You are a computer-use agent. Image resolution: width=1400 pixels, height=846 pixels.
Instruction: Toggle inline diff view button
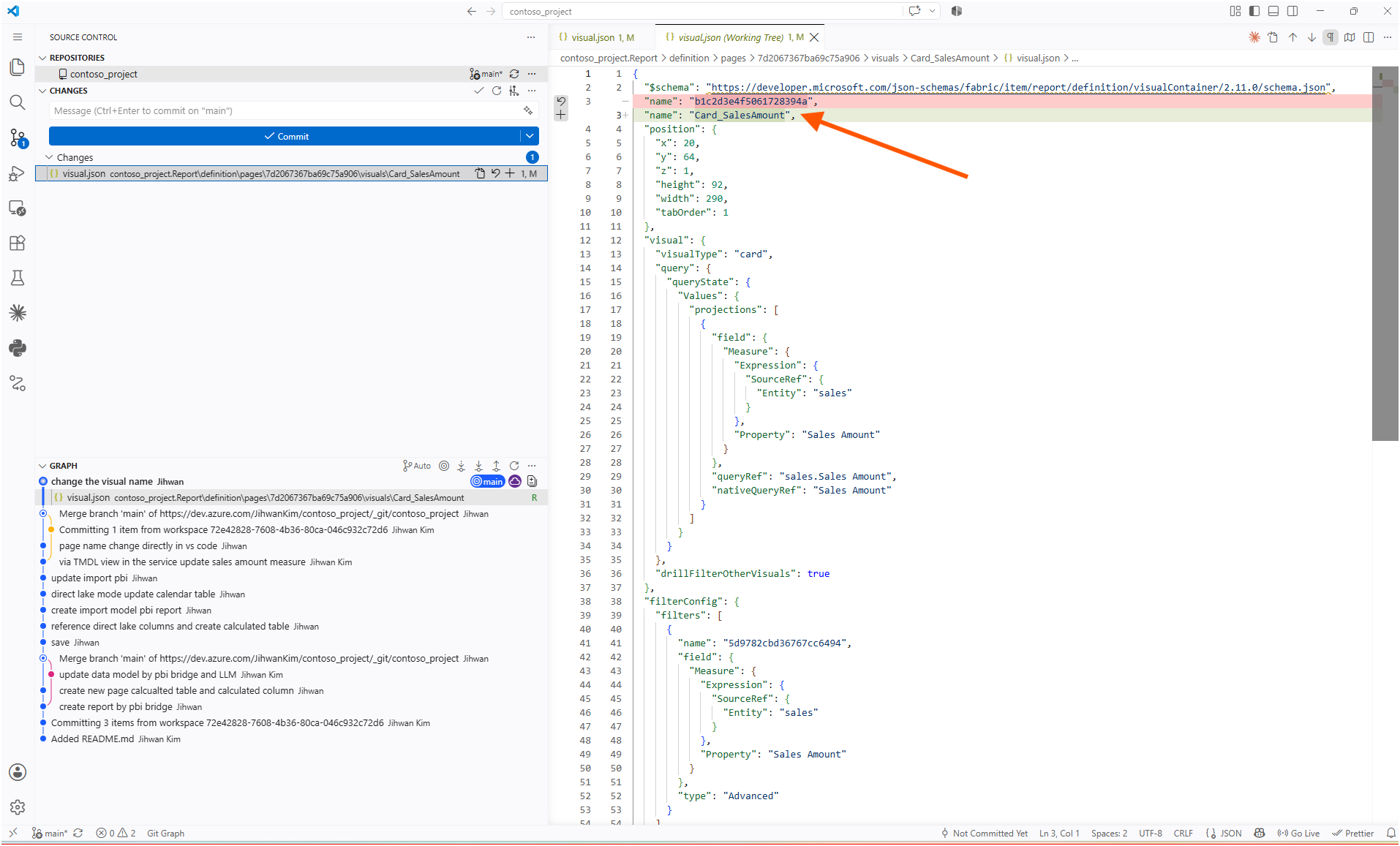(1369, 37)
